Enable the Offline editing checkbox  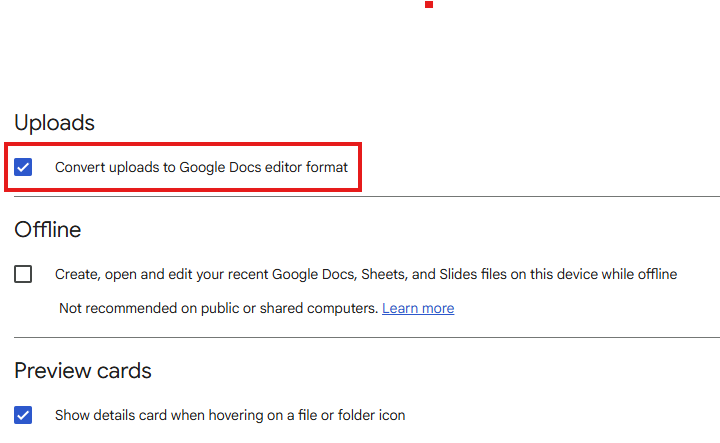click(23, 274)
